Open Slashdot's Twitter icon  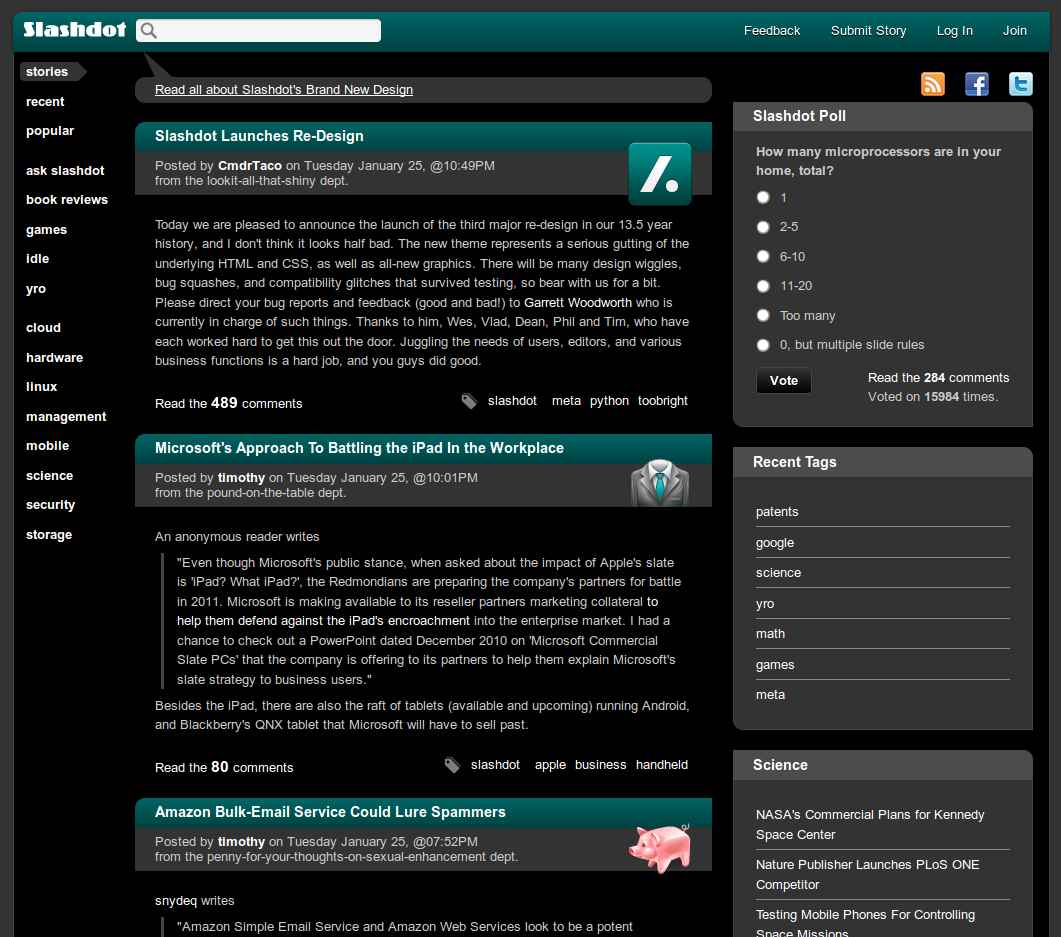click(1020, 84)
